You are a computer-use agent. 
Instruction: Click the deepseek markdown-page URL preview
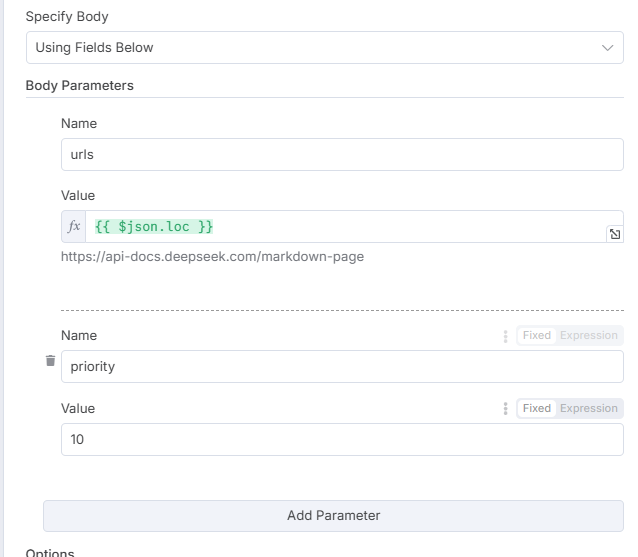click(x=212, y=257)
